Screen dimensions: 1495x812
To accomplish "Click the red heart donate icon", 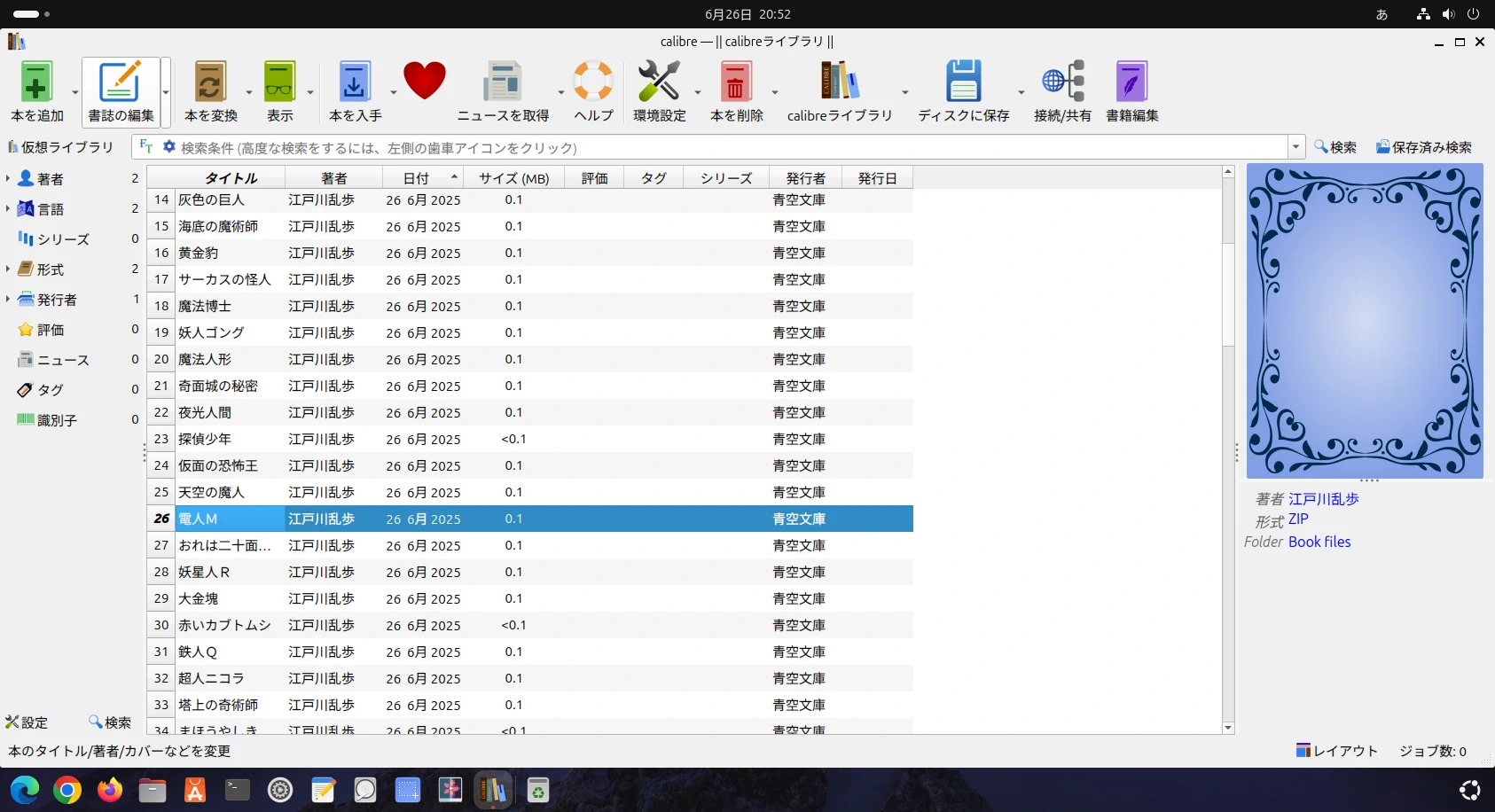I will [x=424, y=82].
